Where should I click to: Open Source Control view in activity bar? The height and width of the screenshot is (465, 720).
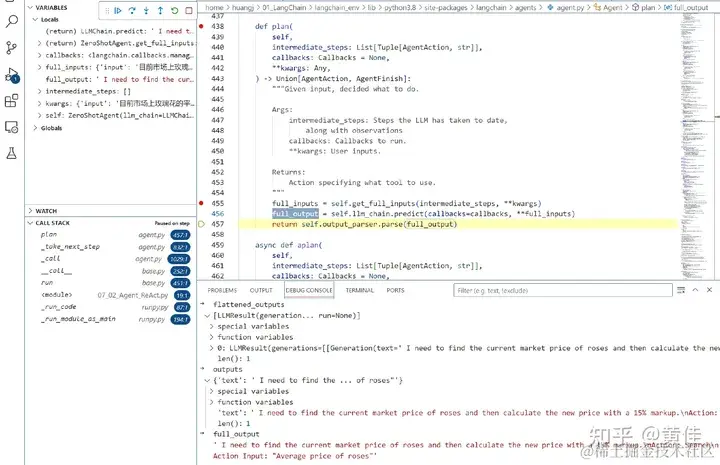tap(11, 48)
